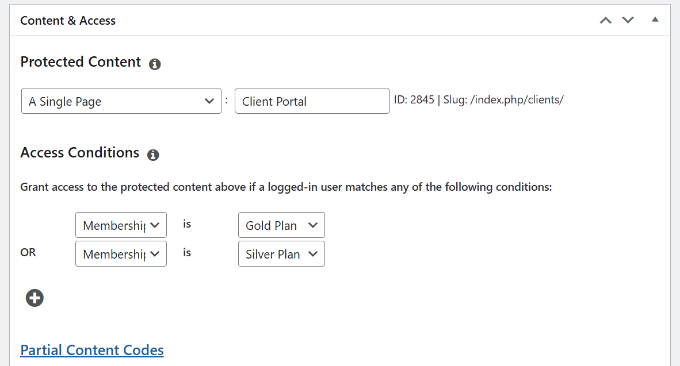Click the OR label beside second condition
Image resolution: width=680 pixels, height=366 pixels.
click(28, 252)
